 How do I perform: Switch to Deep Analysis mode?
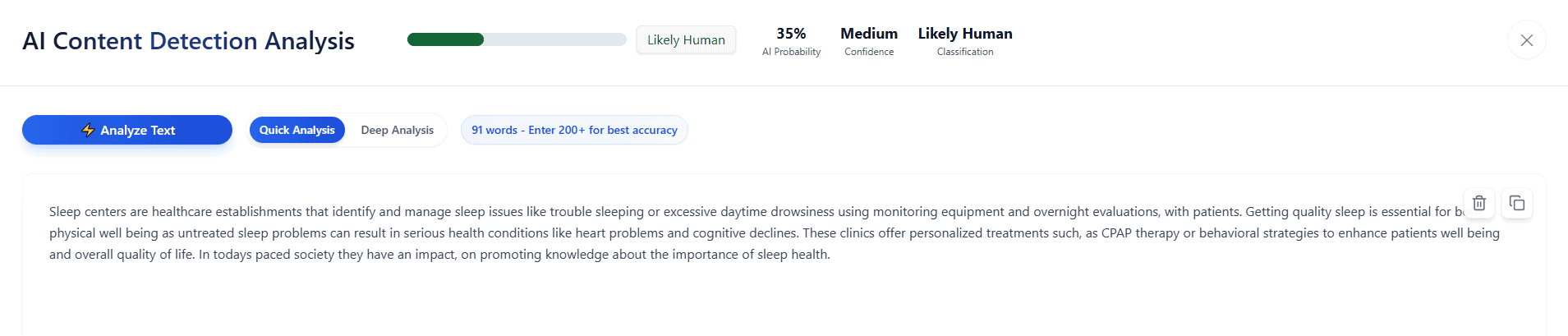pyautogui.click(x=397, y=130)
